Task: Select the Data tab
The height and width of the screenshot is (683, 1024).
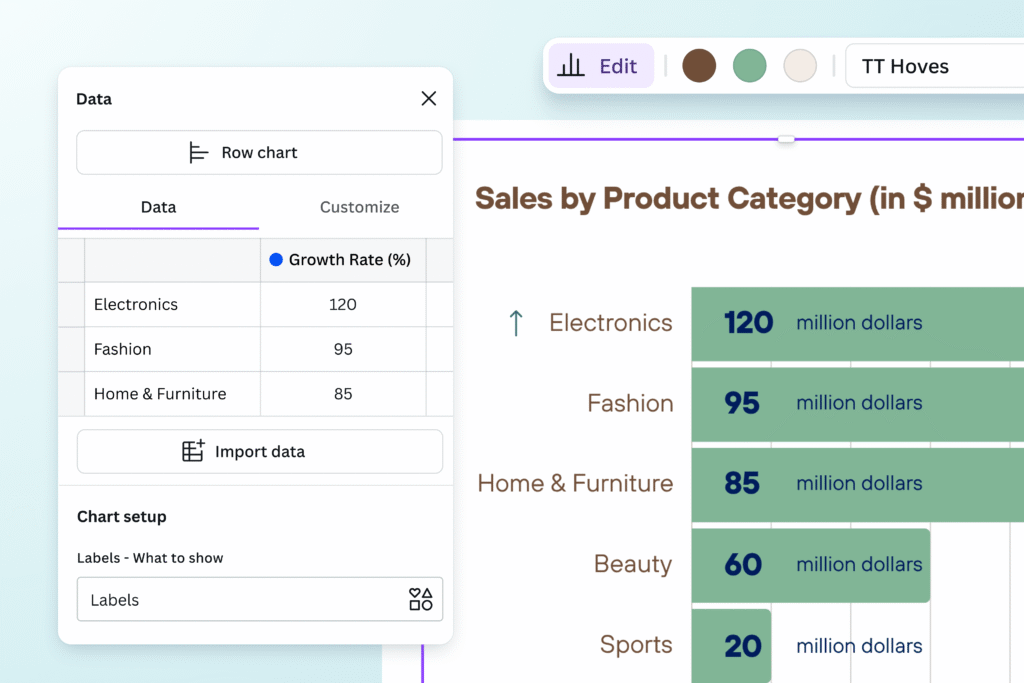Action: pyautogui.click(x=158, y=207)
